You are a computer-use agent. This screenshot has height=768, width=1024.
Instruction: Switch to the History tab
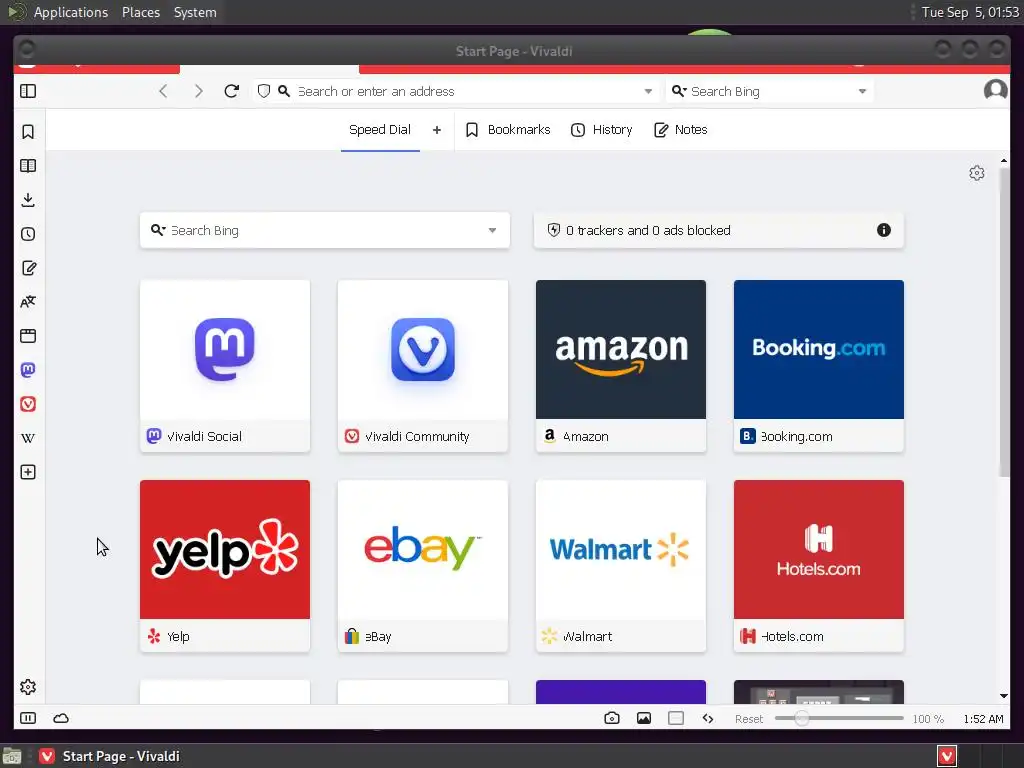point(602,129)
